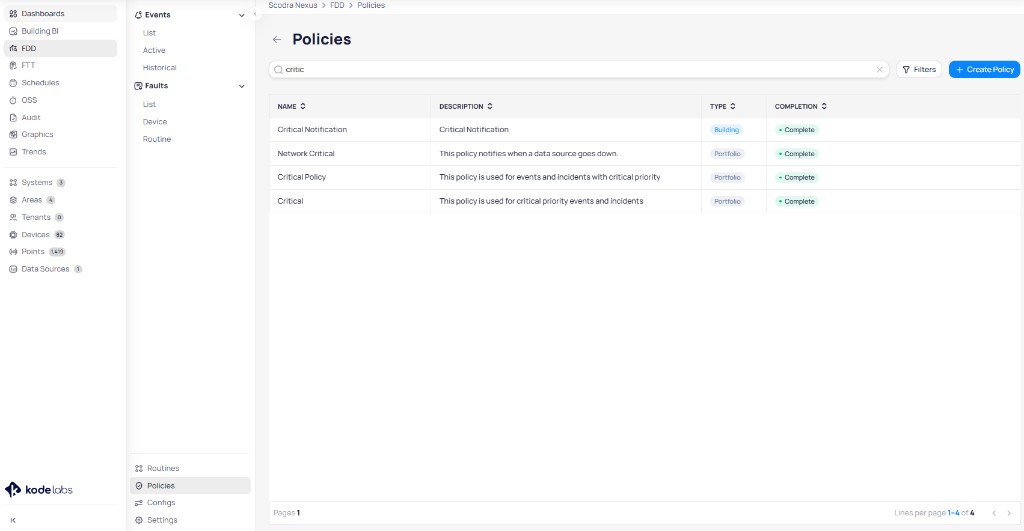The image size is (1024, 531).
Task: Open Settings page
Action: (162, 520)
